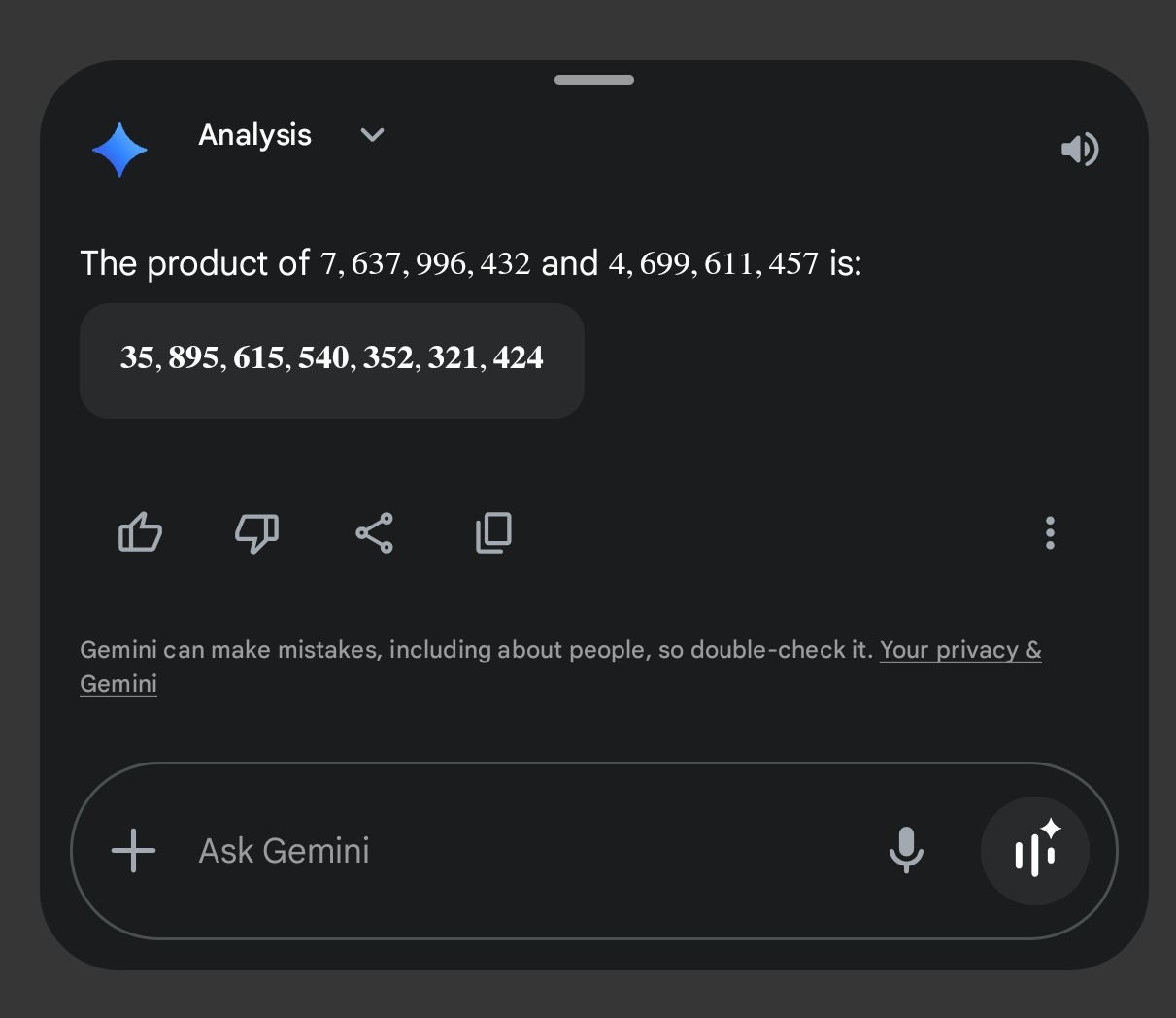Dislike the response with thumbs down
1176x1018 pixels.
[256, 532]
